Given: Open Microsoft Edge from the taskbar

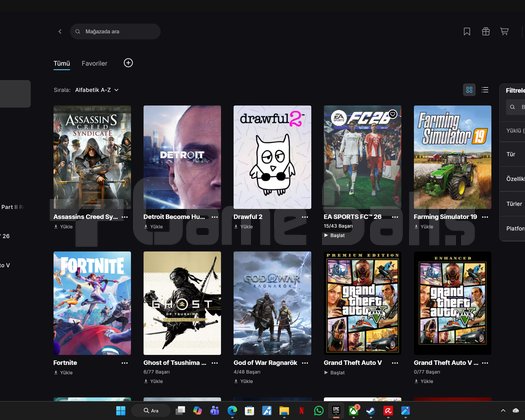Looking at the screenshot, I should coord(232,411).
